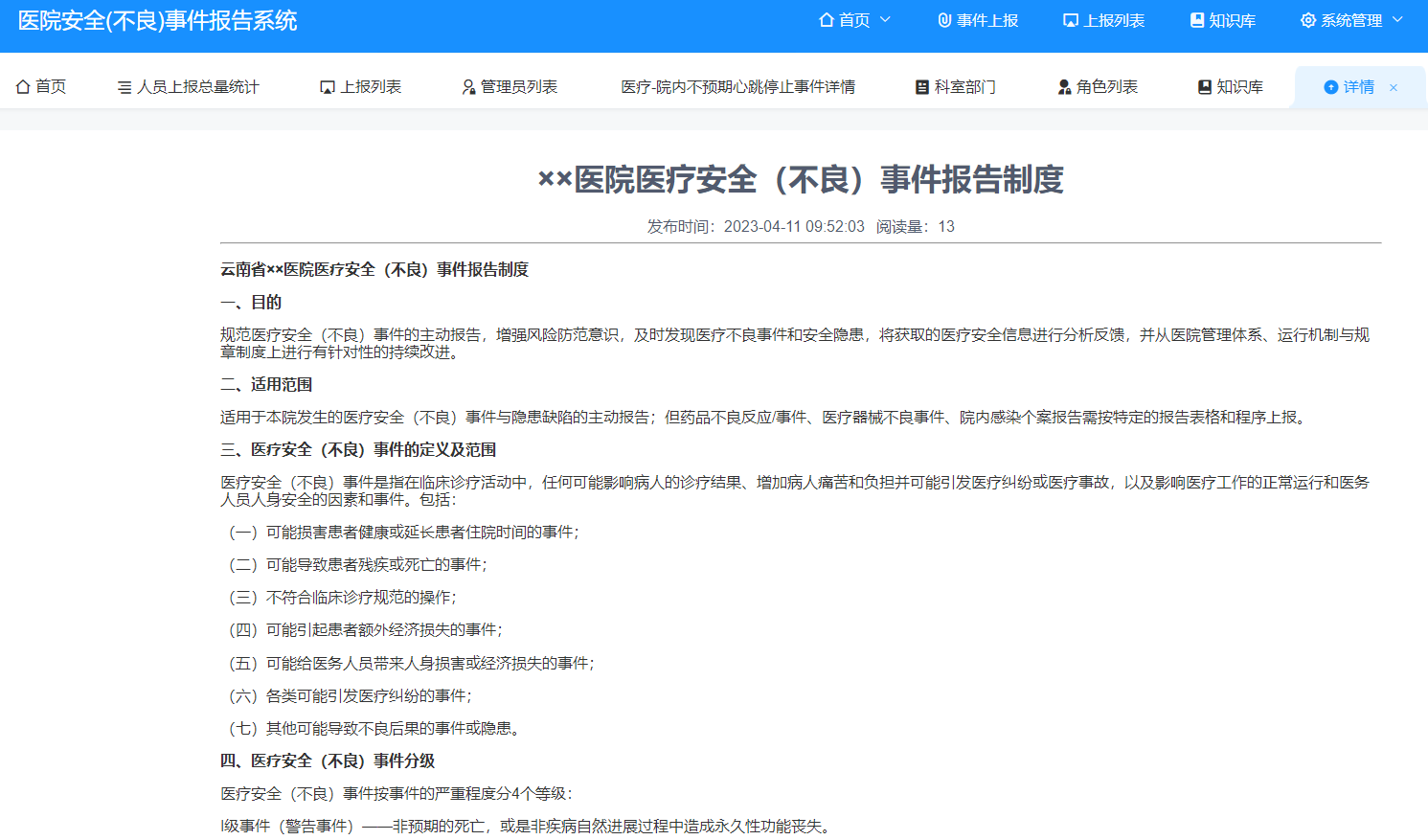Click the person icon on 管理员列表 tab

467,86
